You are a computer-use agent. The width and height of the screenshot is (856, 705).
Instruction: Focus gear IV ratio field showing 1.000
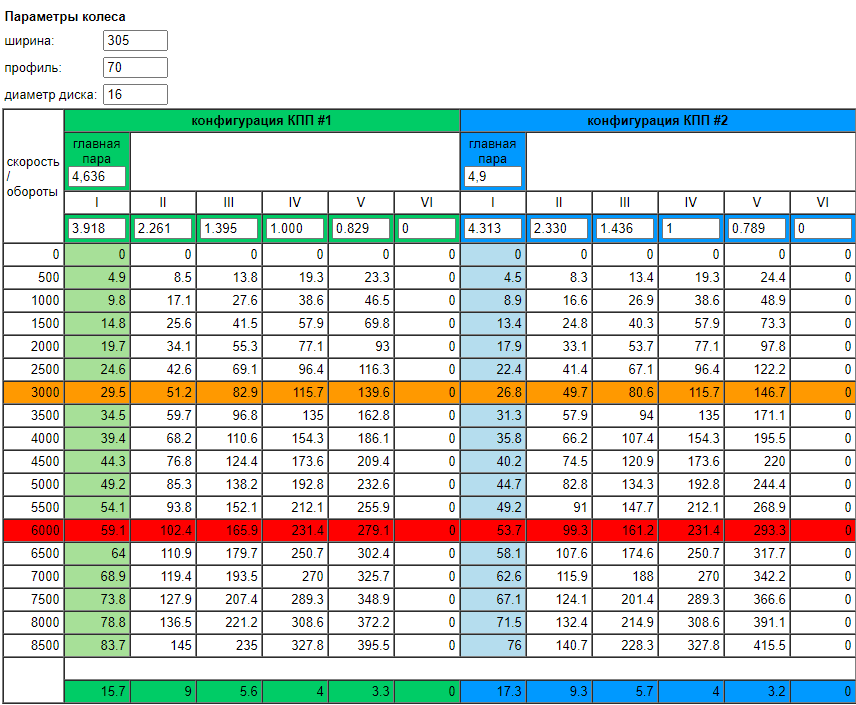[x=295, y=228]
